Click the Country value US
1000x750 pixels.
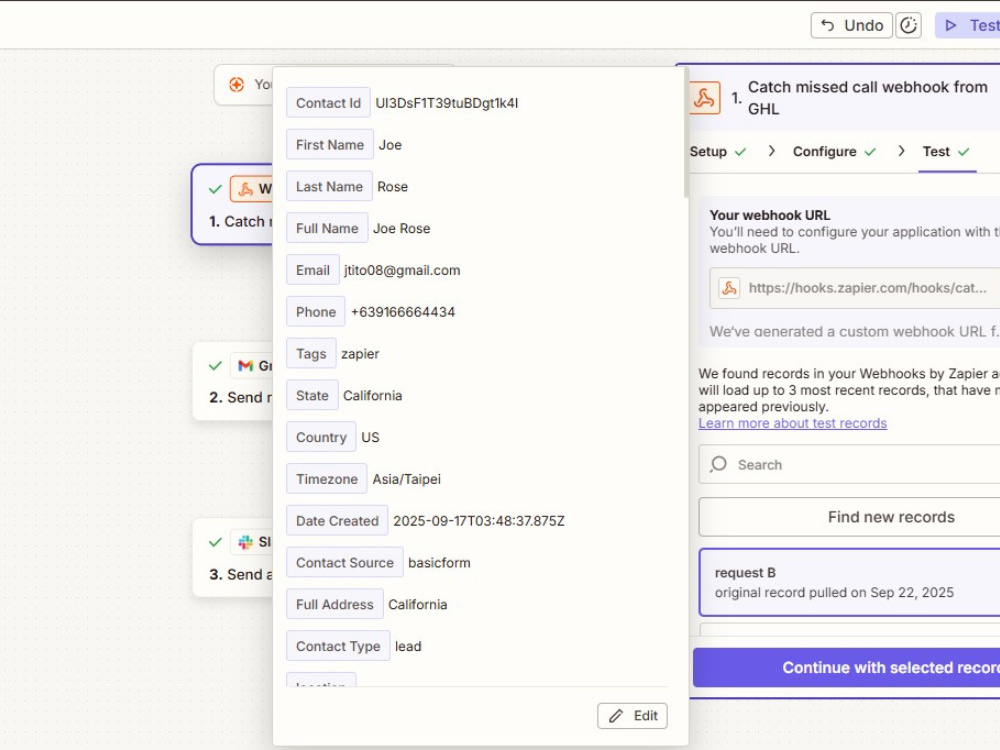(x=370, y=438)
